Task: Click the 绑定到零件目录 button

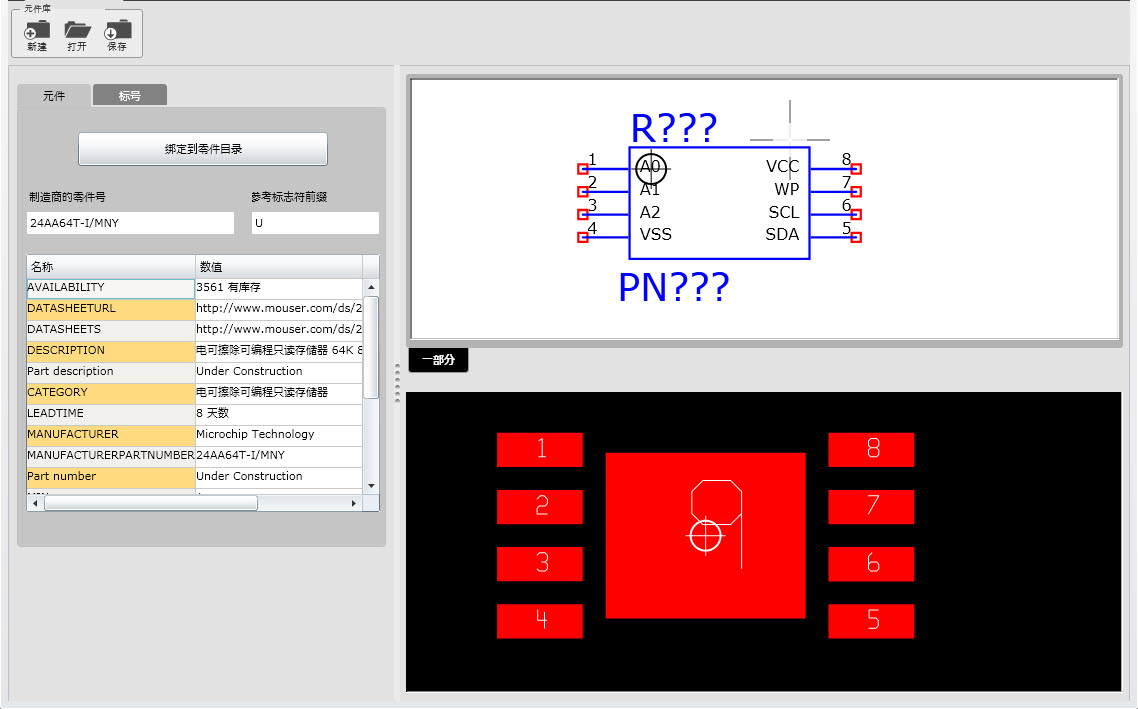Action: [x=202, y=149]
